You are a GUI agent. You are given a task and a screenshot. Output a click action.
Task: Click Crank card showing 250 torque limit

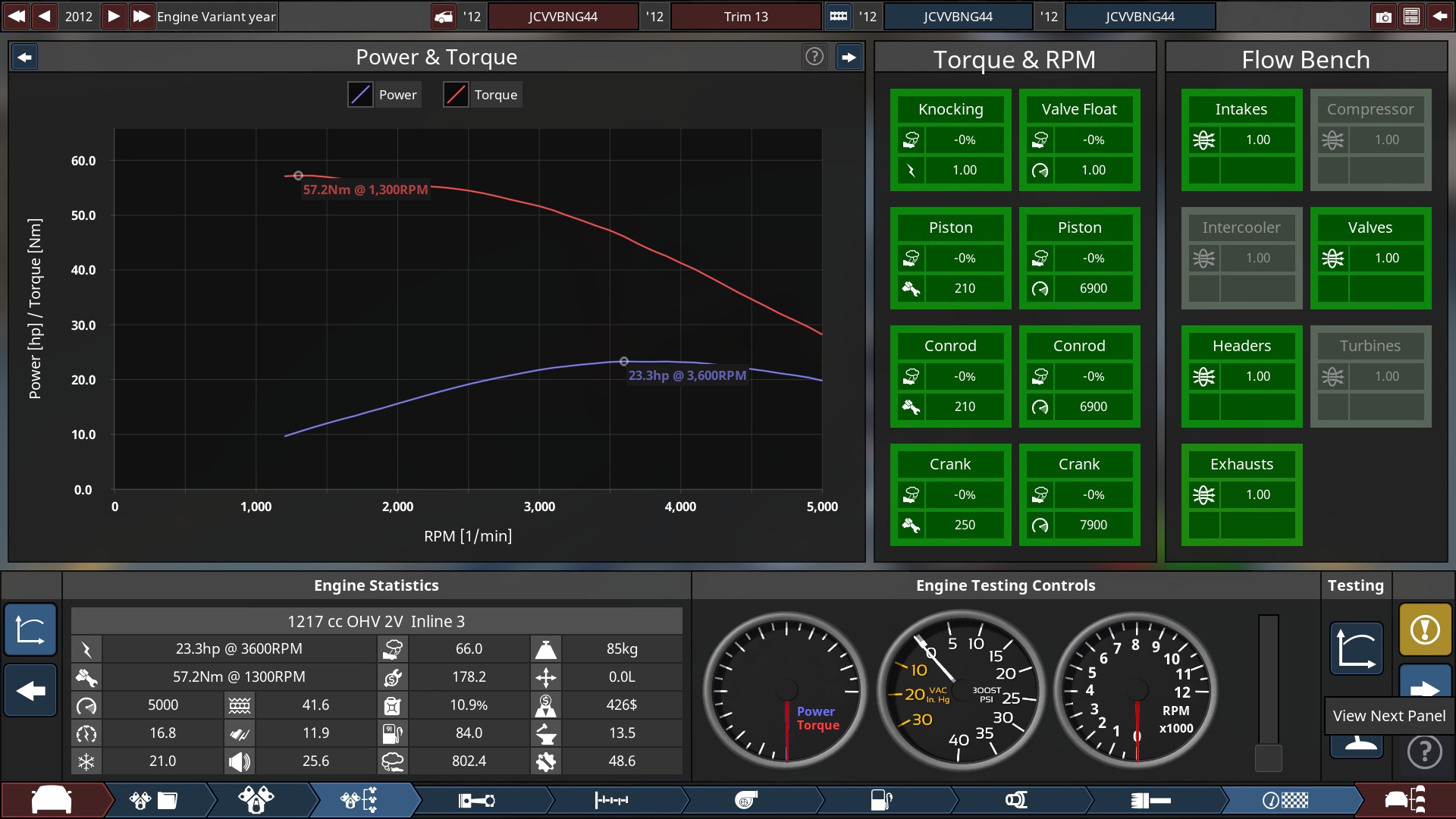tap(950, 494)
